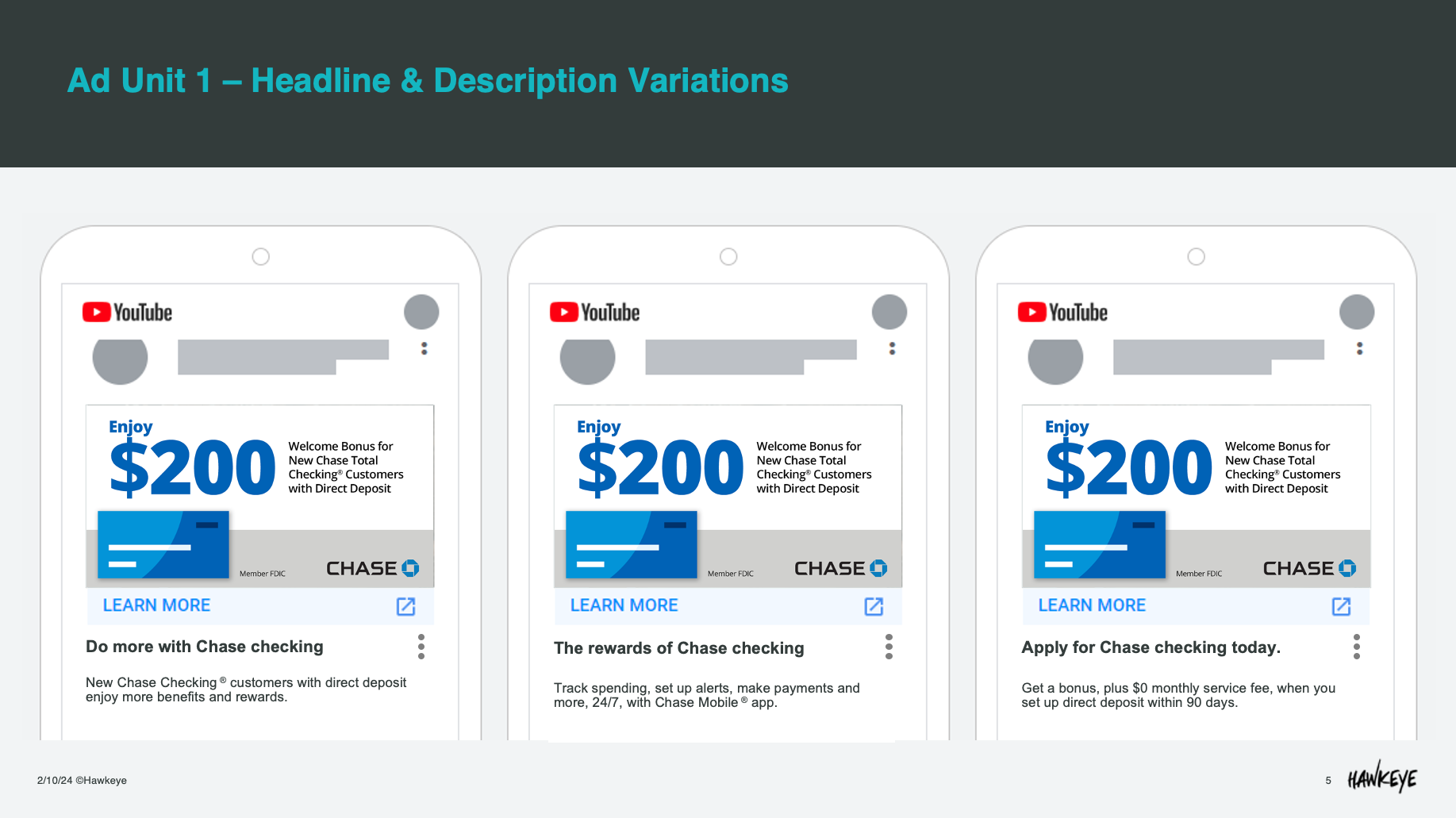The width and height of the screenshot is (1456, 818).
Task: Open the options menu beside 'Apply for Chase checking today.'
Action: pos(1357,647)
